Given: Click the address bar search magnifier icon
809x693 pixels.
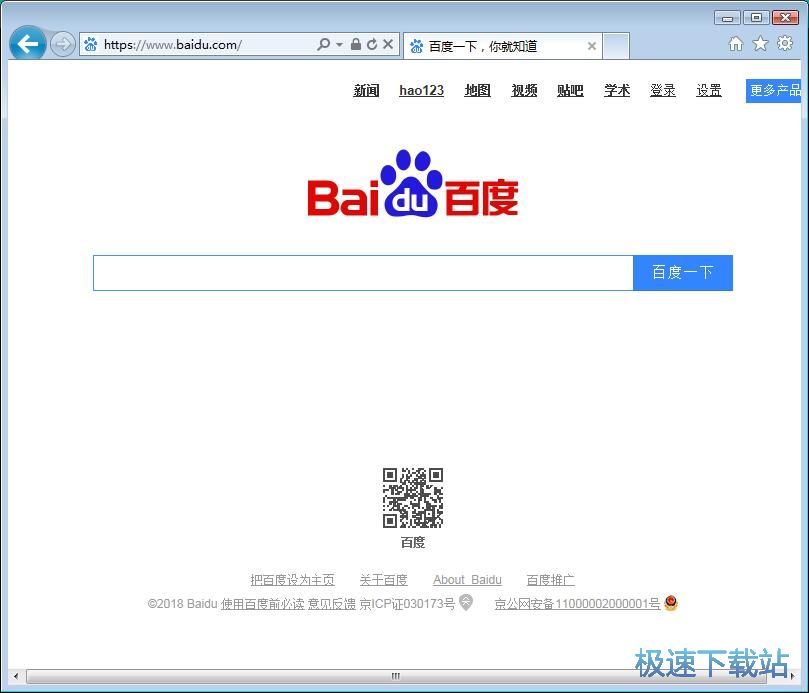Looking at the screenshot, I should pos(323,44).
